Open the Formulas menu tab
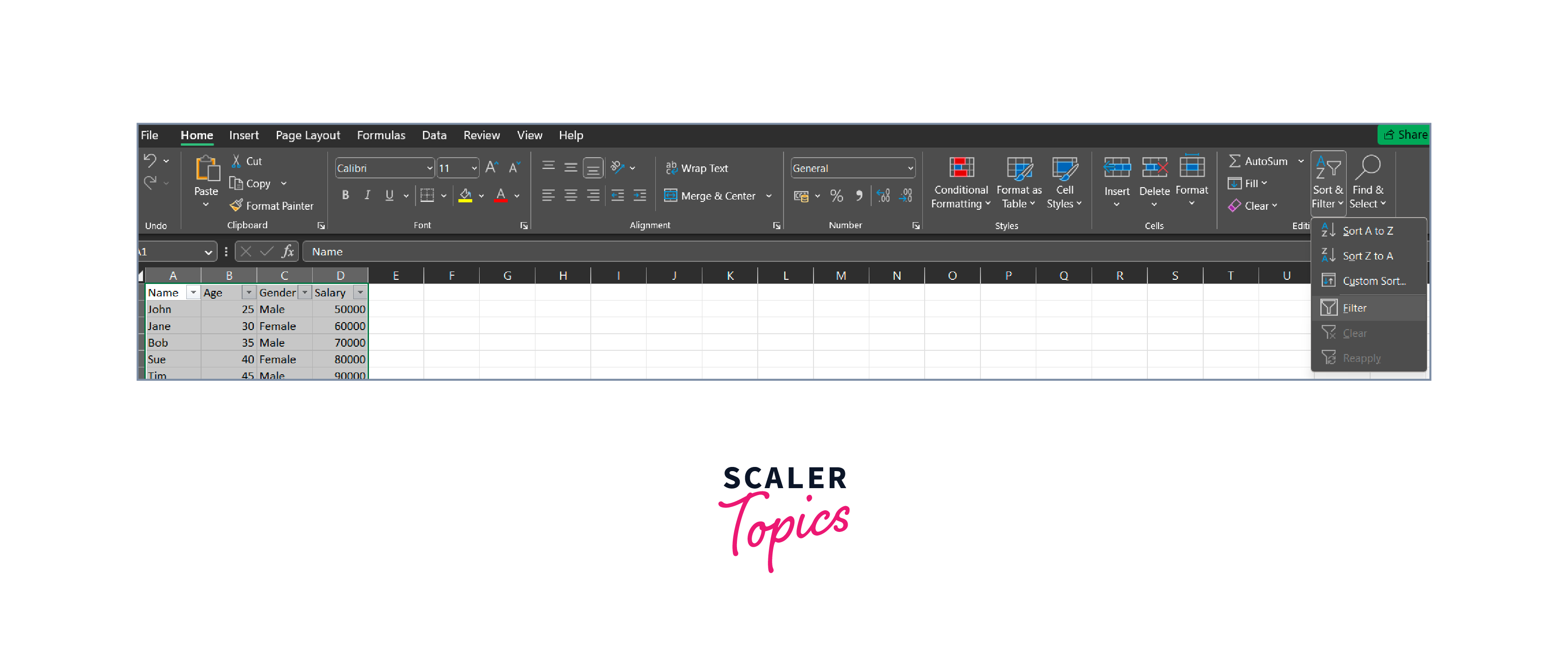Image resolution: width=1568 pixels, height=661 pixels. [x=380, y=135]
